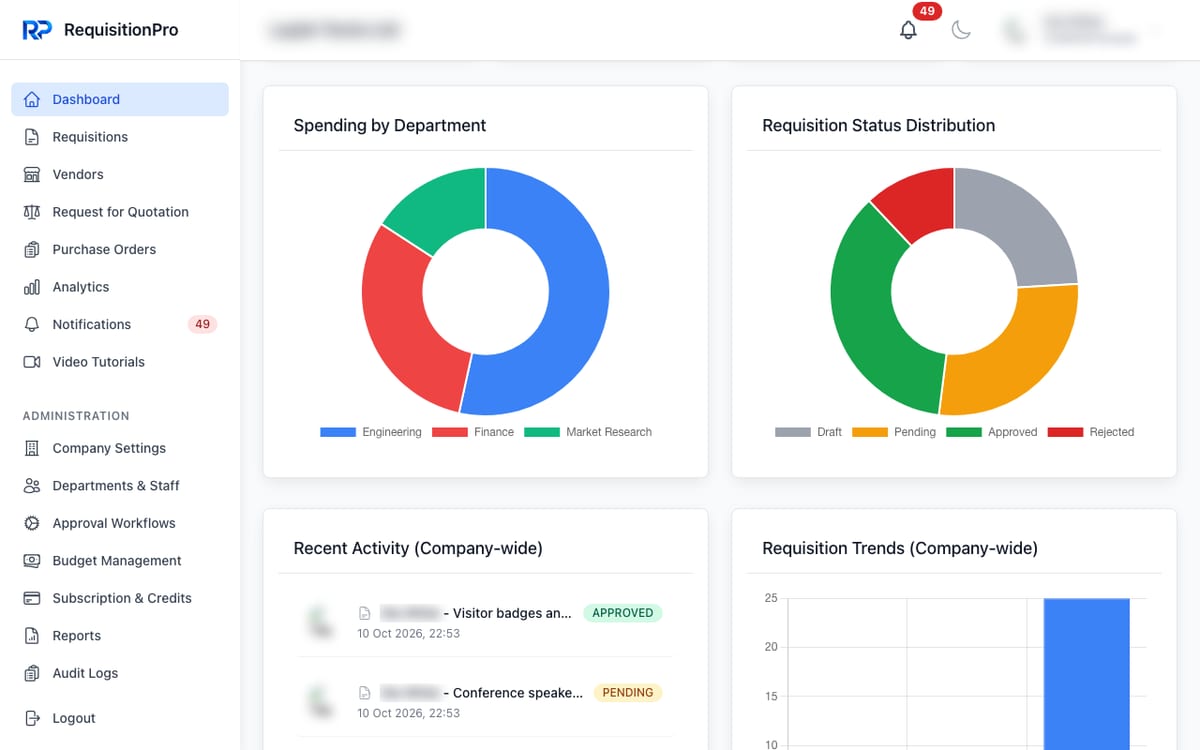Click the Reports file icon
The image size is (1200, 750).
pos(32,636)
